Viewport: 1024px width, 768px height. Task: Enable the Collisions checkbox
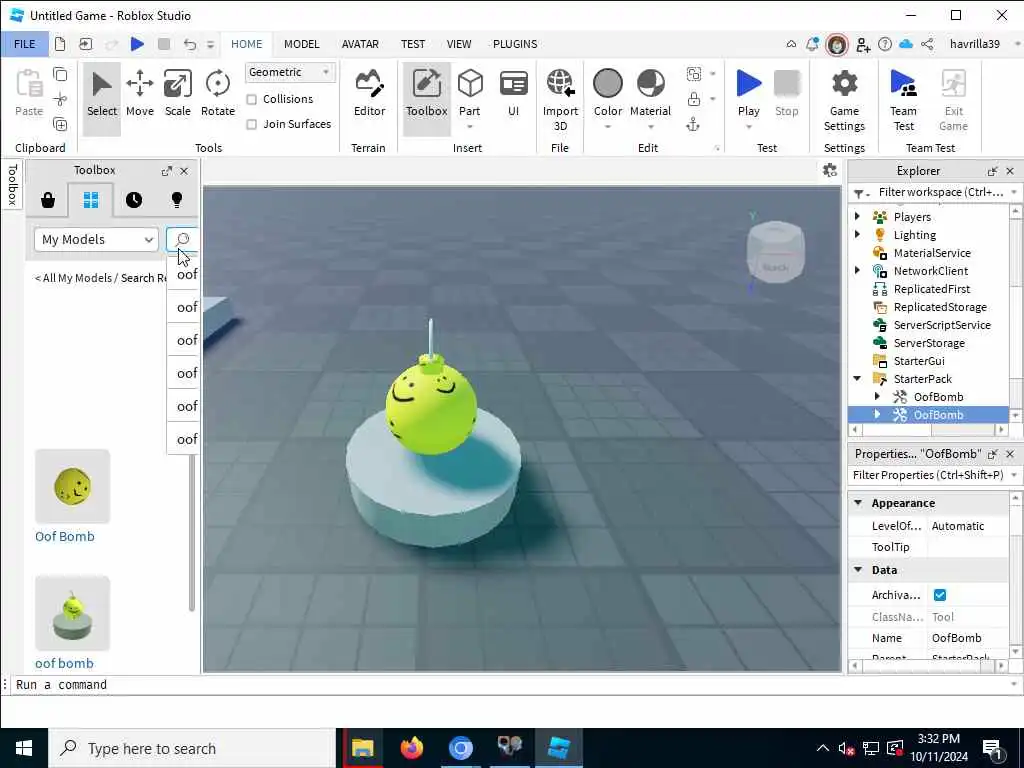tap(251, 99)
